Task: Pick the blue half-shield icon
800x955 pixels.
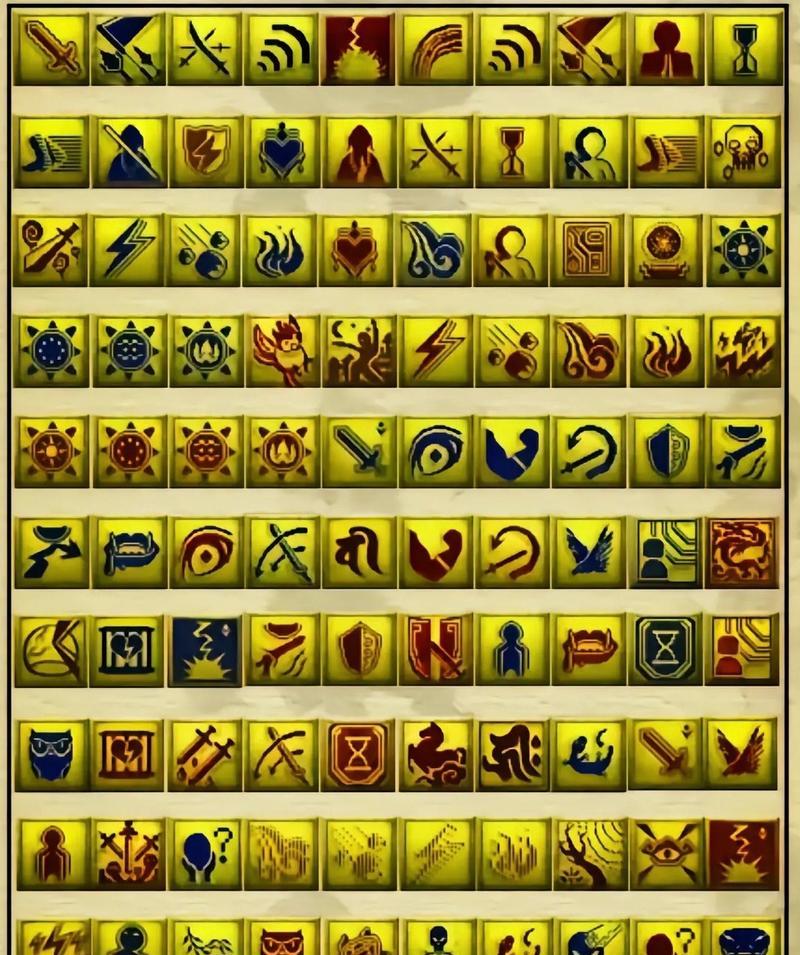Action: click(x=666, y=451)
